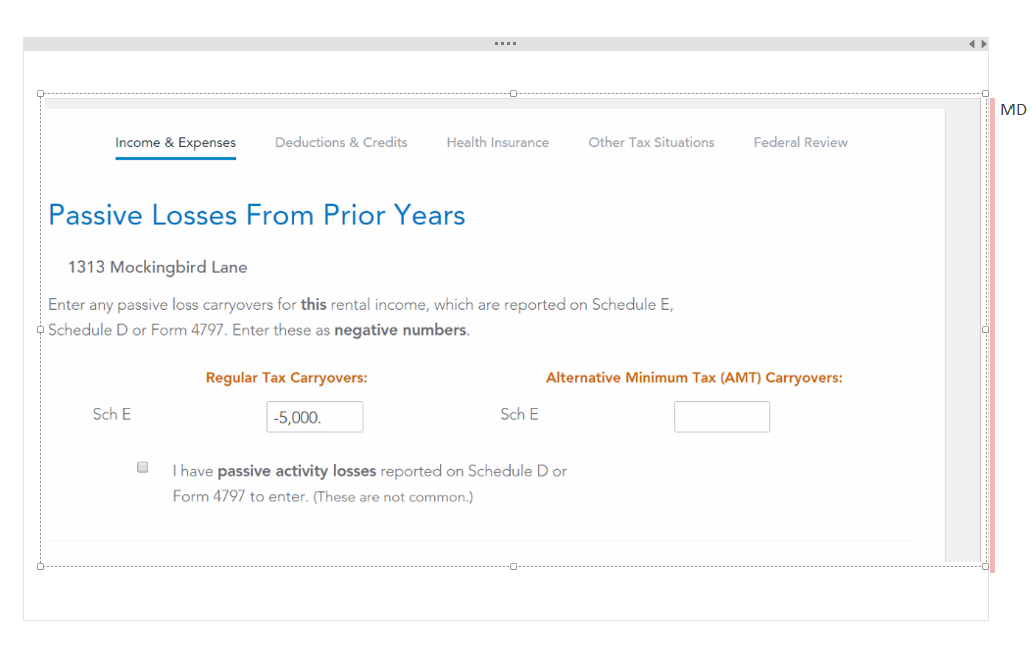
Task: Check the passive activity losses checkbox
Action: [x=142, y=467]
